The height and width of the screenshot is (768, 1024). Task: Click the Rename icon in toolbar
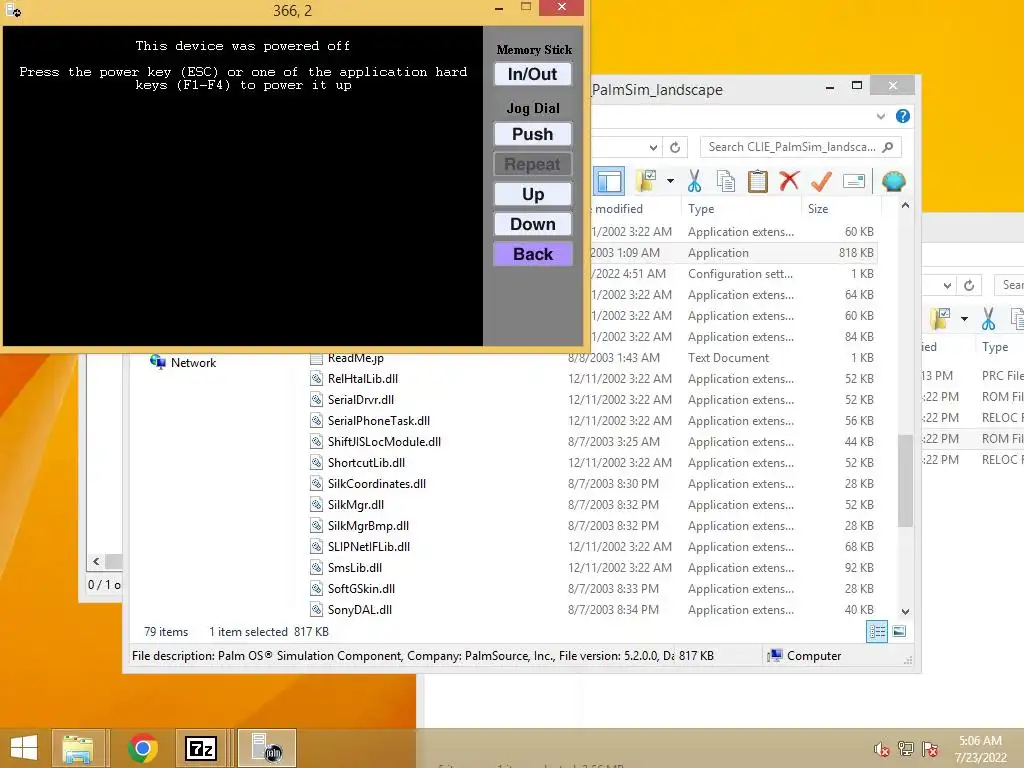(854, 181)
